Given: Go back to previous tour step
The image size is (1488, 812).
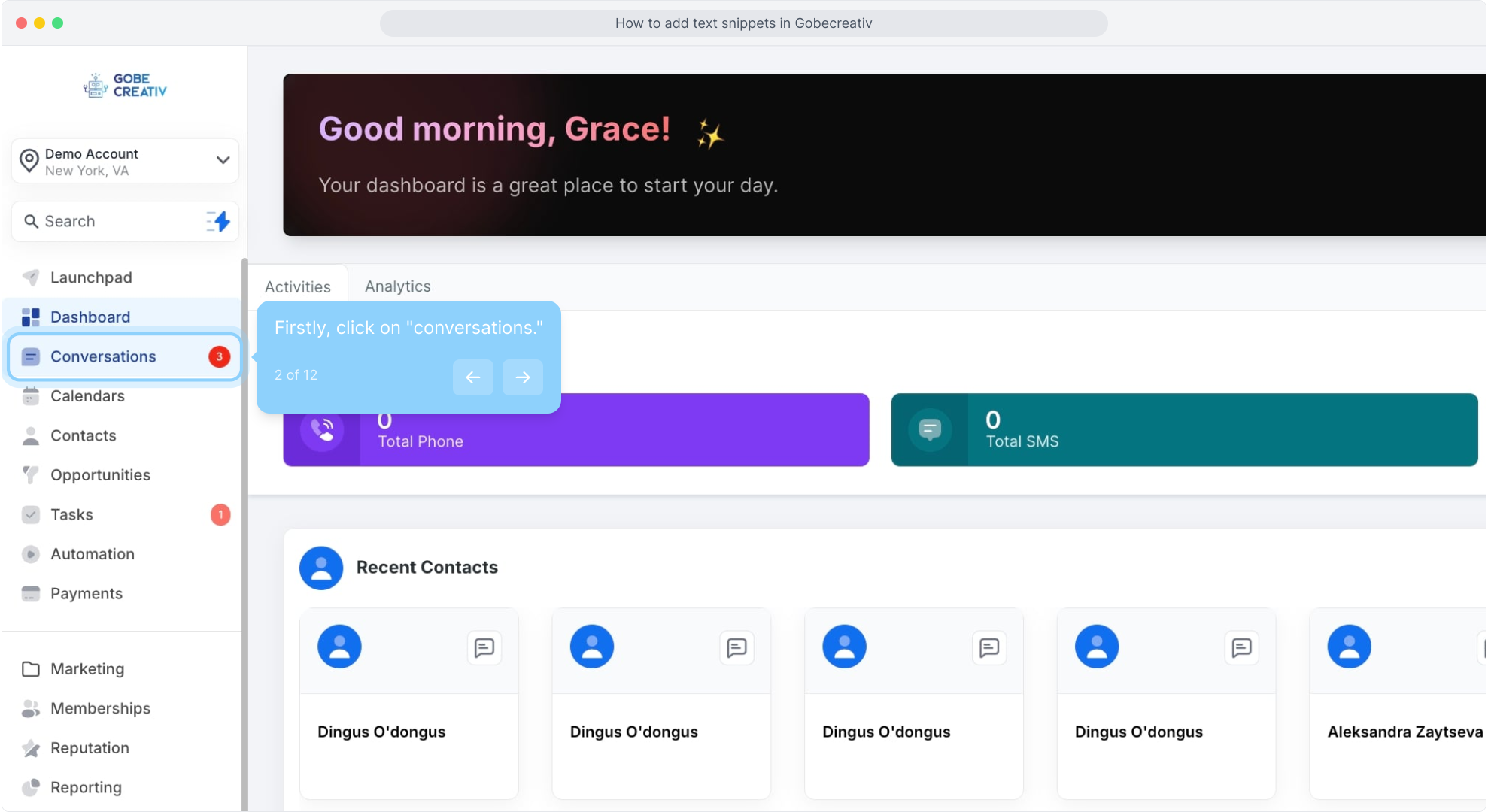Looking at the screenshot, I should click(473, 377).
